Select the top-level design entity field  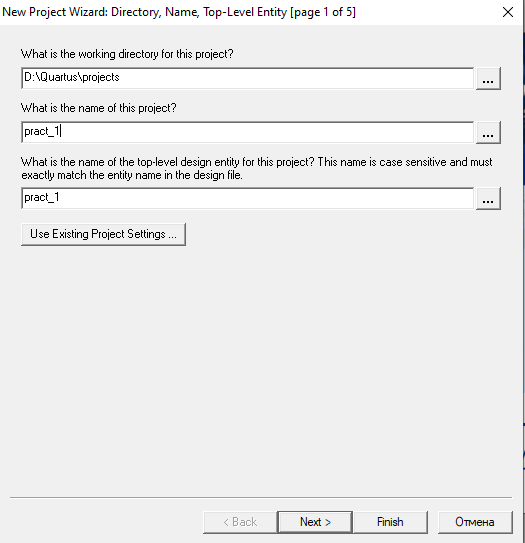[248, 198]
